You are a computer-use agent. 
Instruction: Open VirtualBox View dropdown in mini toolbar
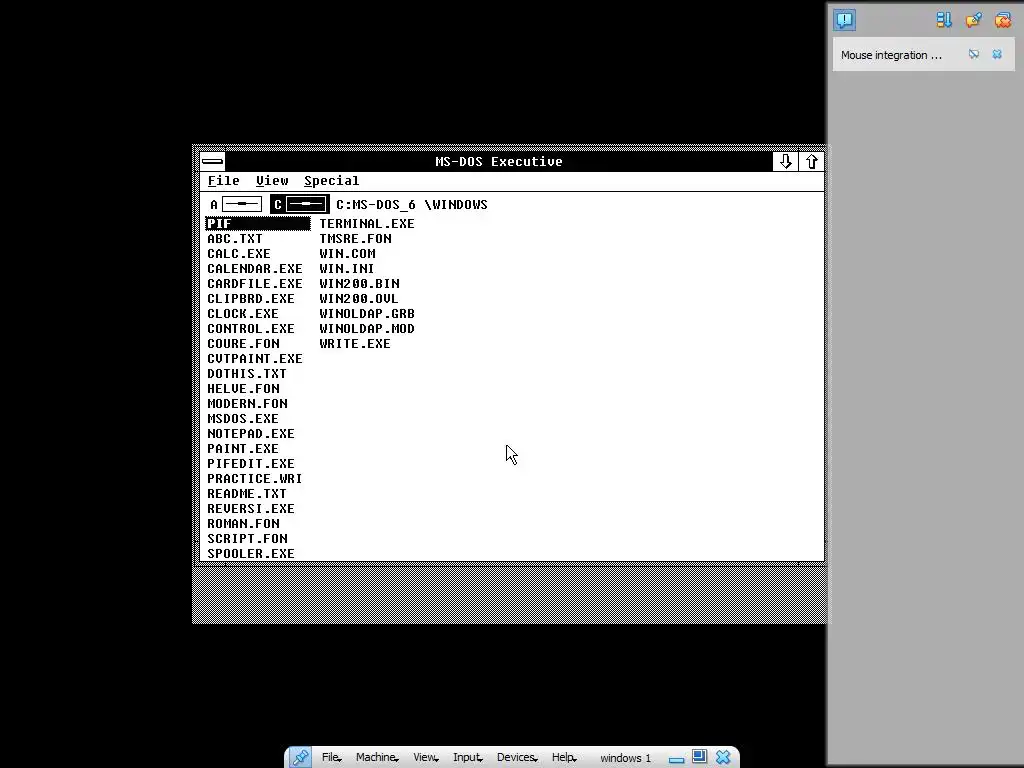[425, 758]
